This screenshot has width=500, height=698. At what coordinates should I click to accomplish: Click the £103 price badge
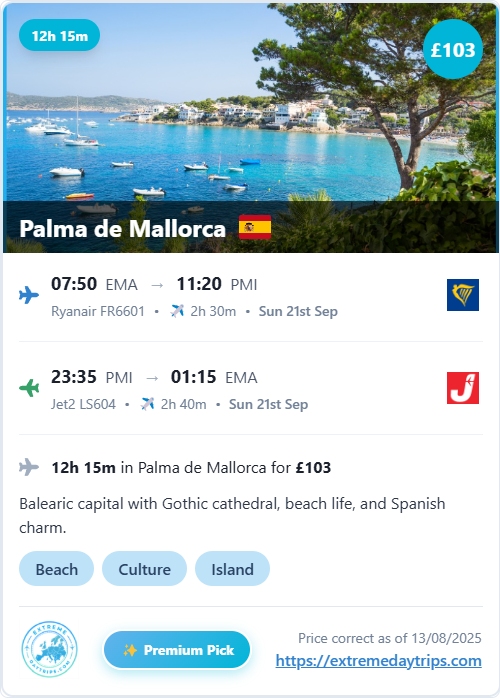[453, 49]
